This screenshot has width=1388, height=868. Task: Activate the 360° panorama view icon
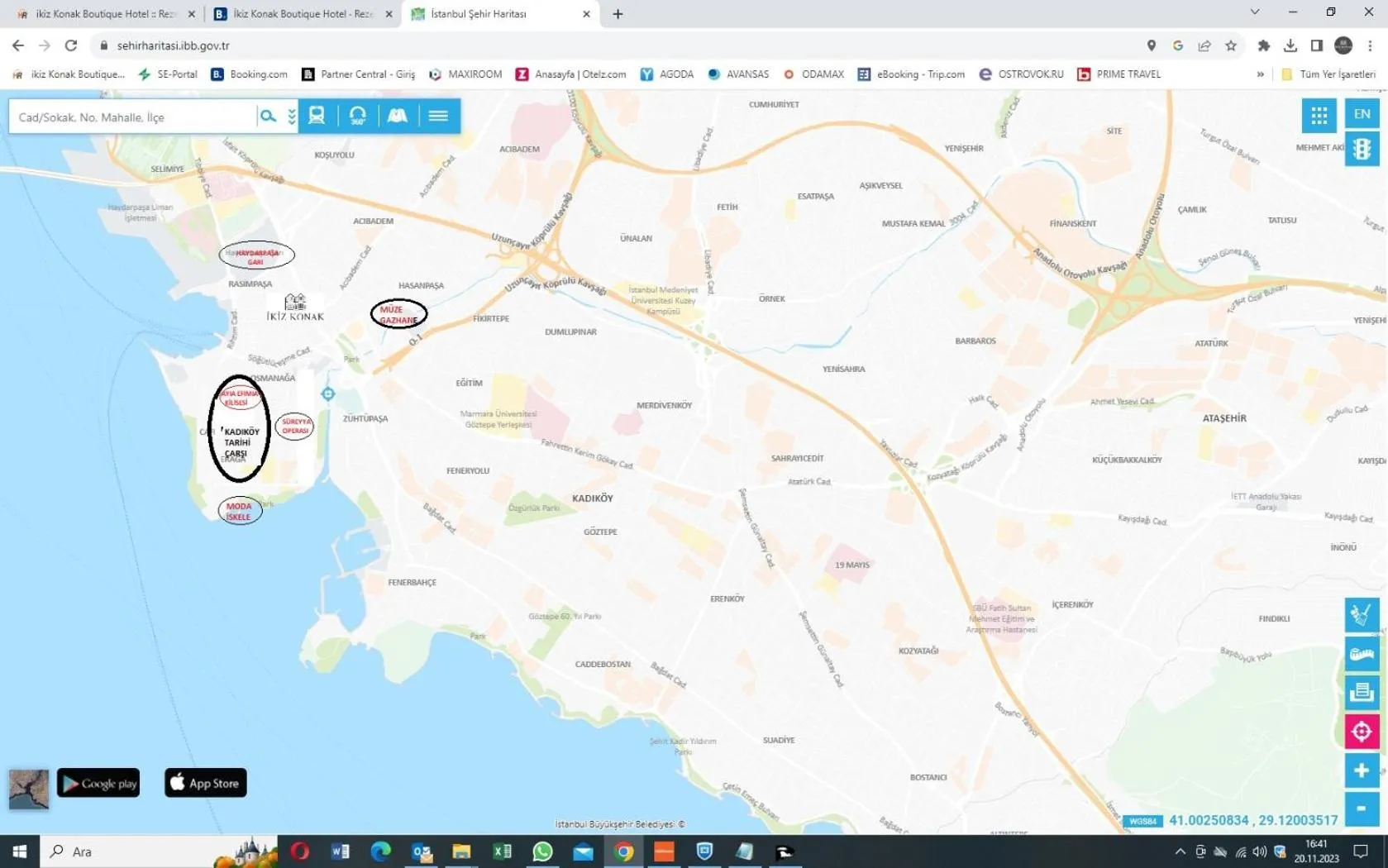pyautogui.click(x=357, y=115)
